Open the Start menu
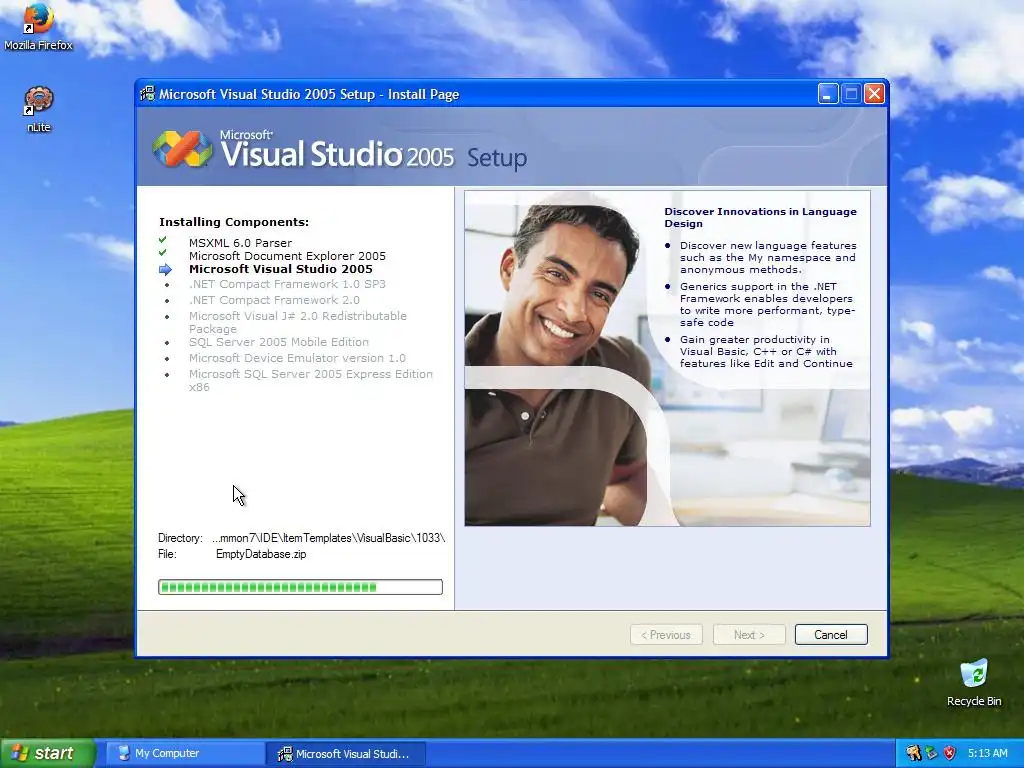Image resolution: width=1024 pixels, height=768 pixels. [48, 753]
